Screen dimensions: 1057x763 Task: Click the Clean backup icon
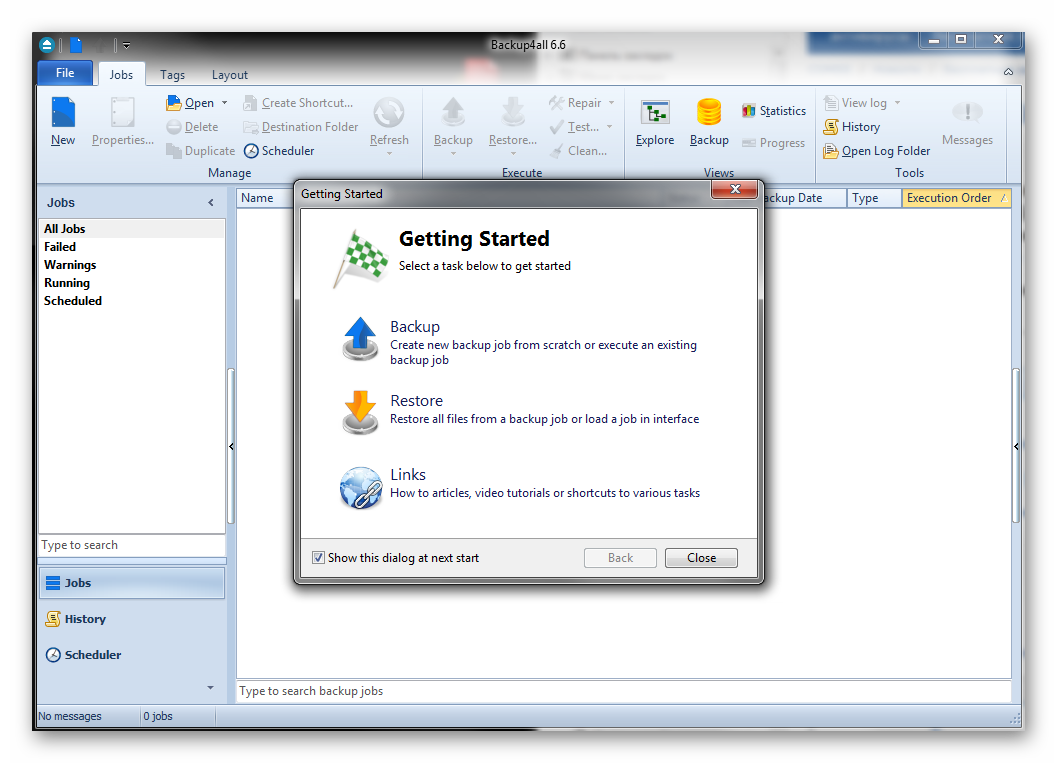[x=556, y=151]
